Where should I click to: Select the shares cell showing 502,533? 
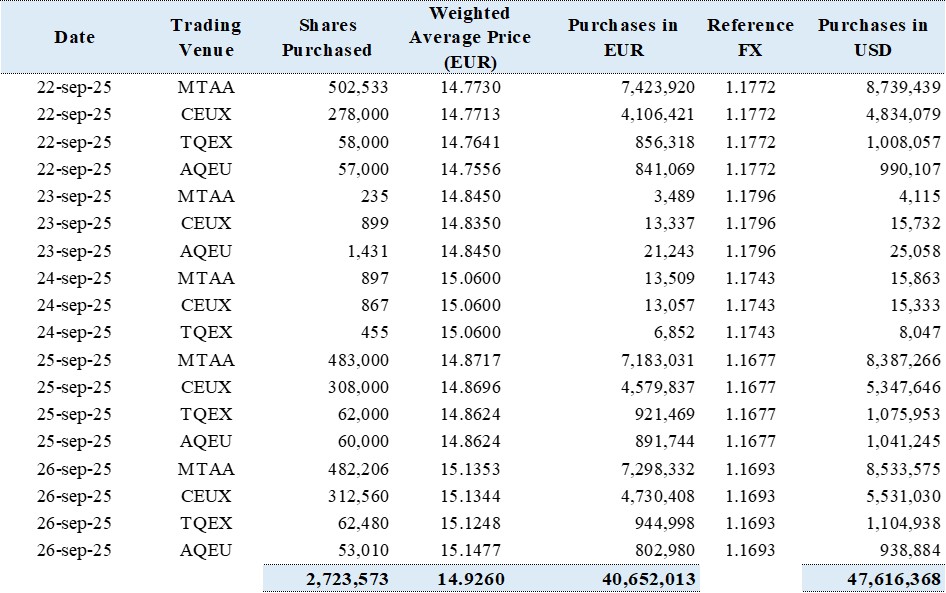tap(359, 88)
